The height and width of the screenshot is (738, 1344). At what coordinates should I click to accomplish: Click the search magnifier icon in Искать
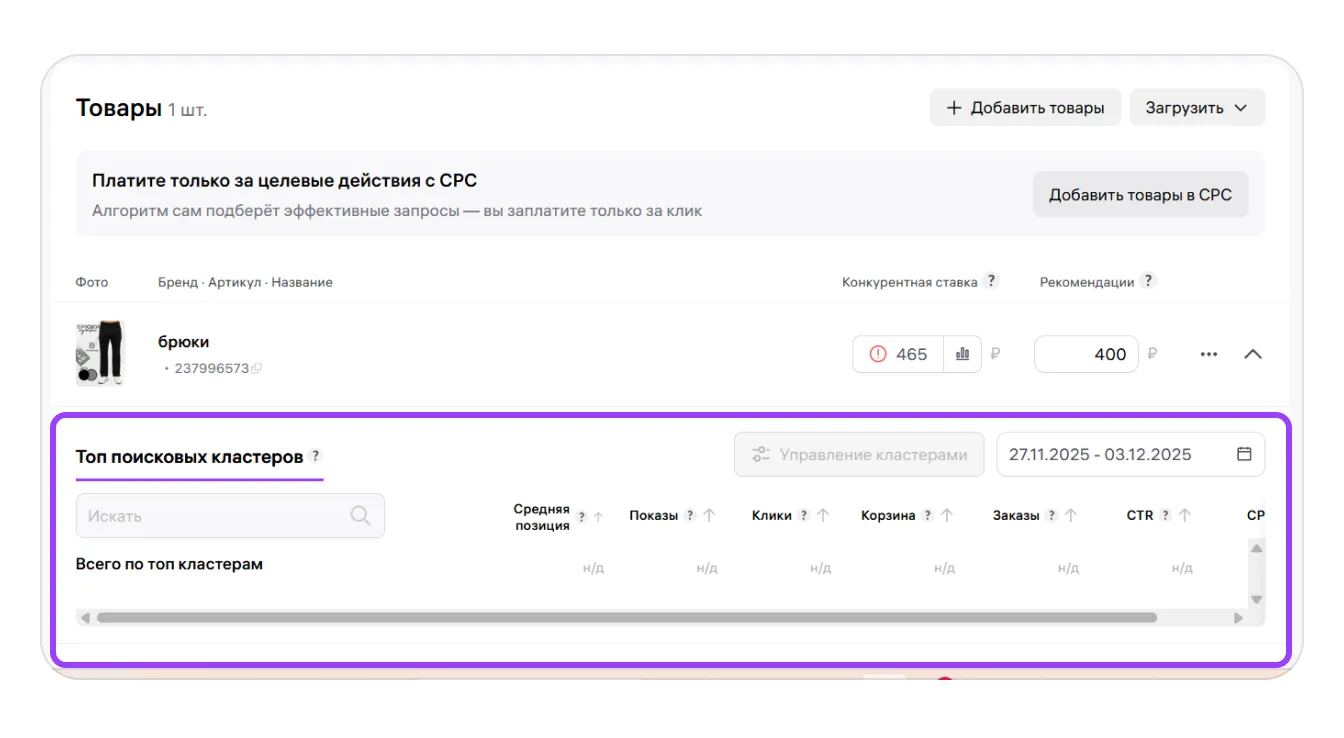coord(360,516)
